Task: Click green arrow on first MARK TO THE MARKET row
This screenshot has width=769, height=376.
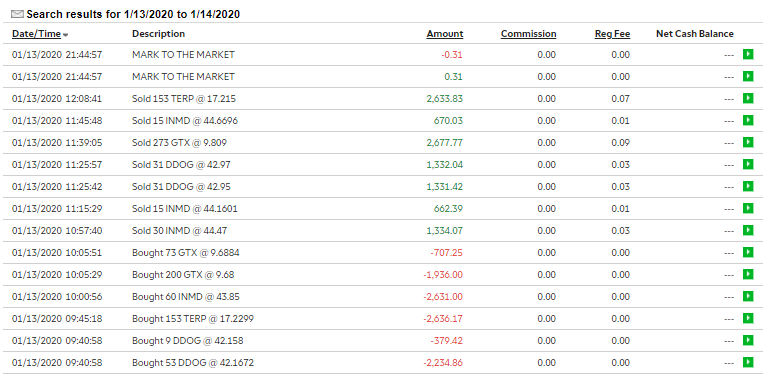Action: (x=748, y=54)
